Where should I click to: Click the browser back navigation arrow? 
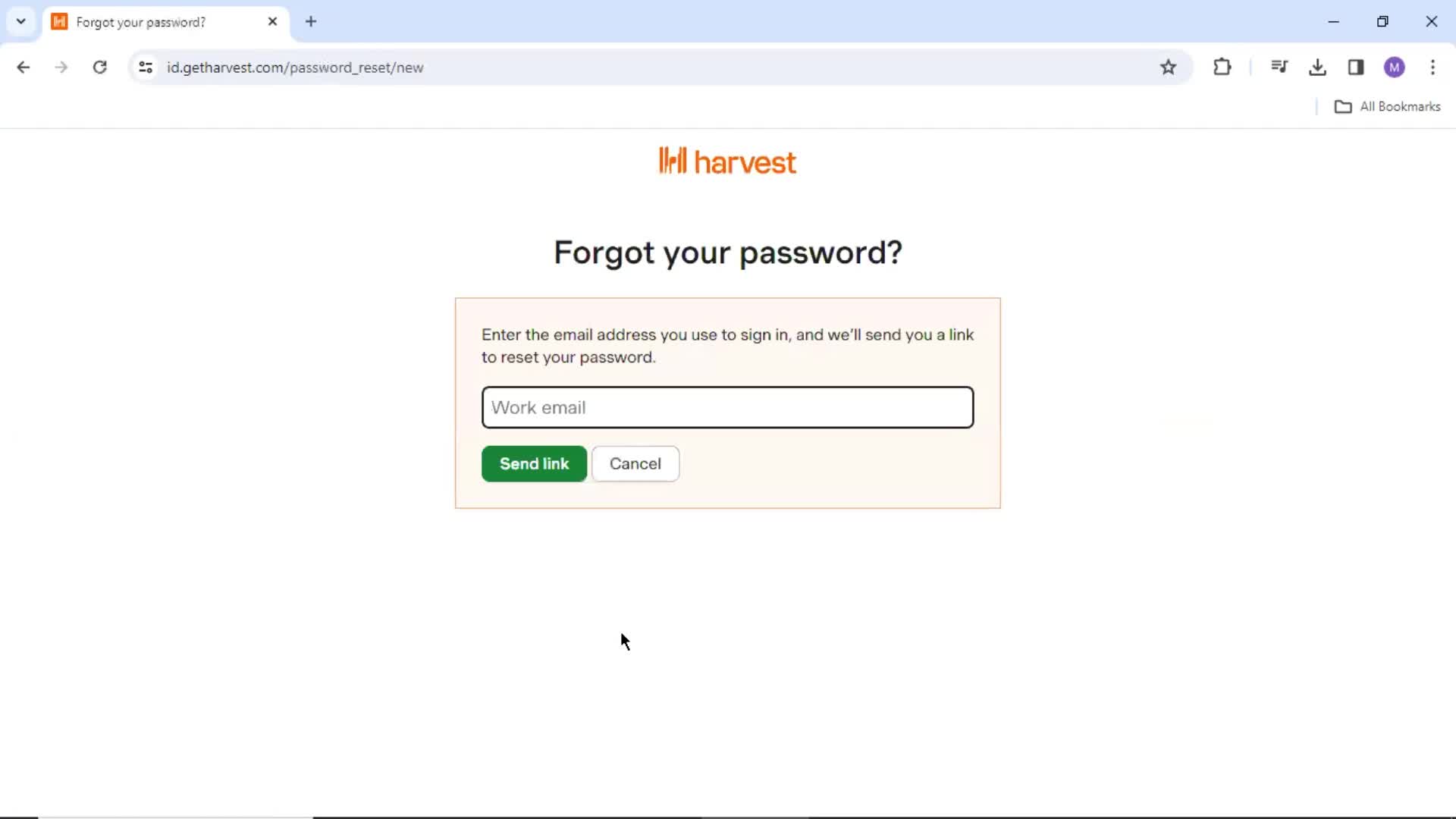(x=24, y=67)
